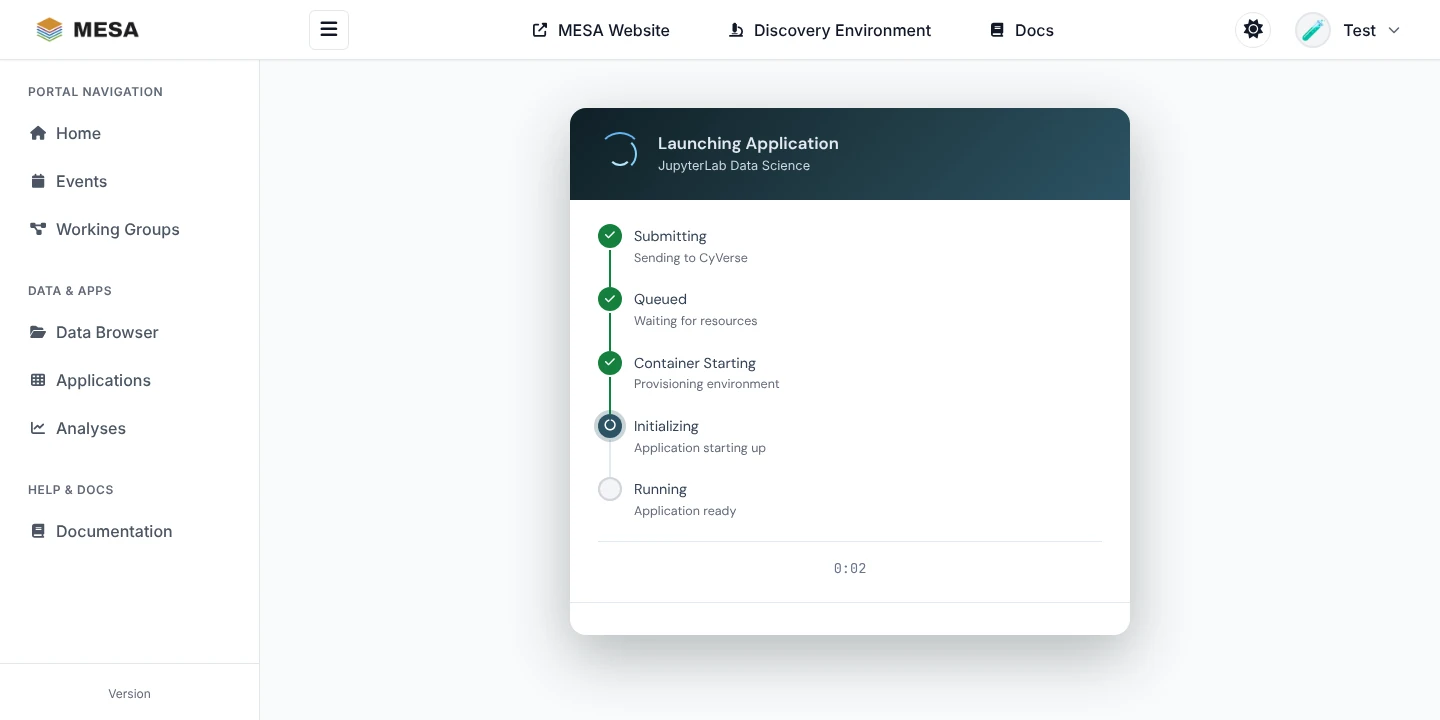The width and height of the screenshot is (1440, 720).
Task: Open Documentation in the sidebar
Action: [130, 531]
